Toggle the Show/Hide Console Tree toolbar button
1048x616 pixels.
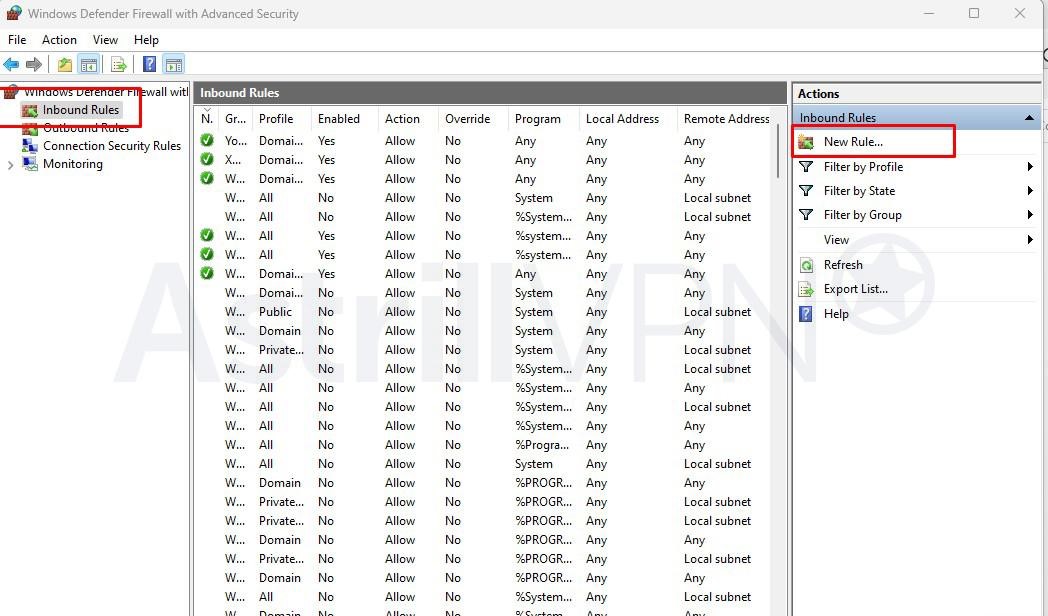tap(89, 65)
